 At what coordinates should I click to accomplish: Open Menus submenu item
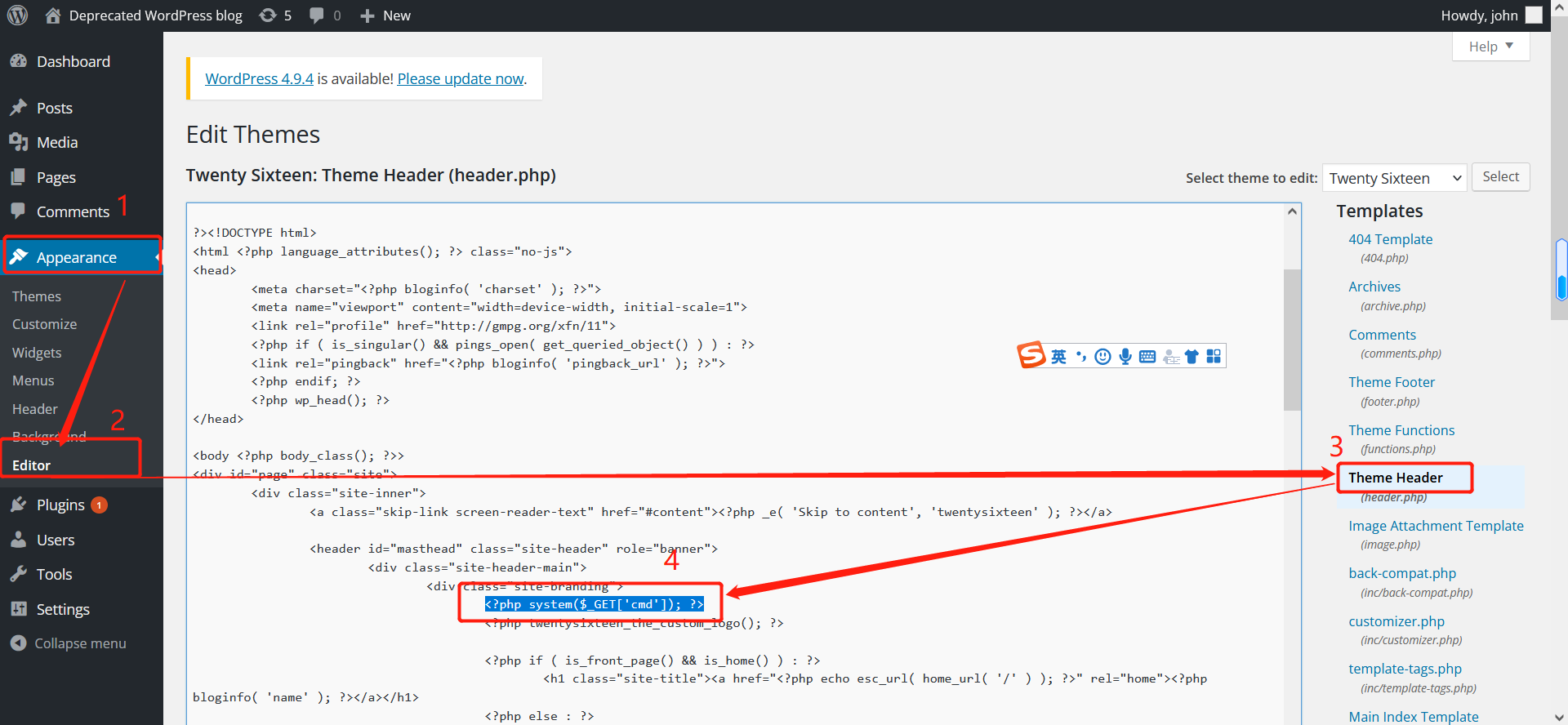33,380
